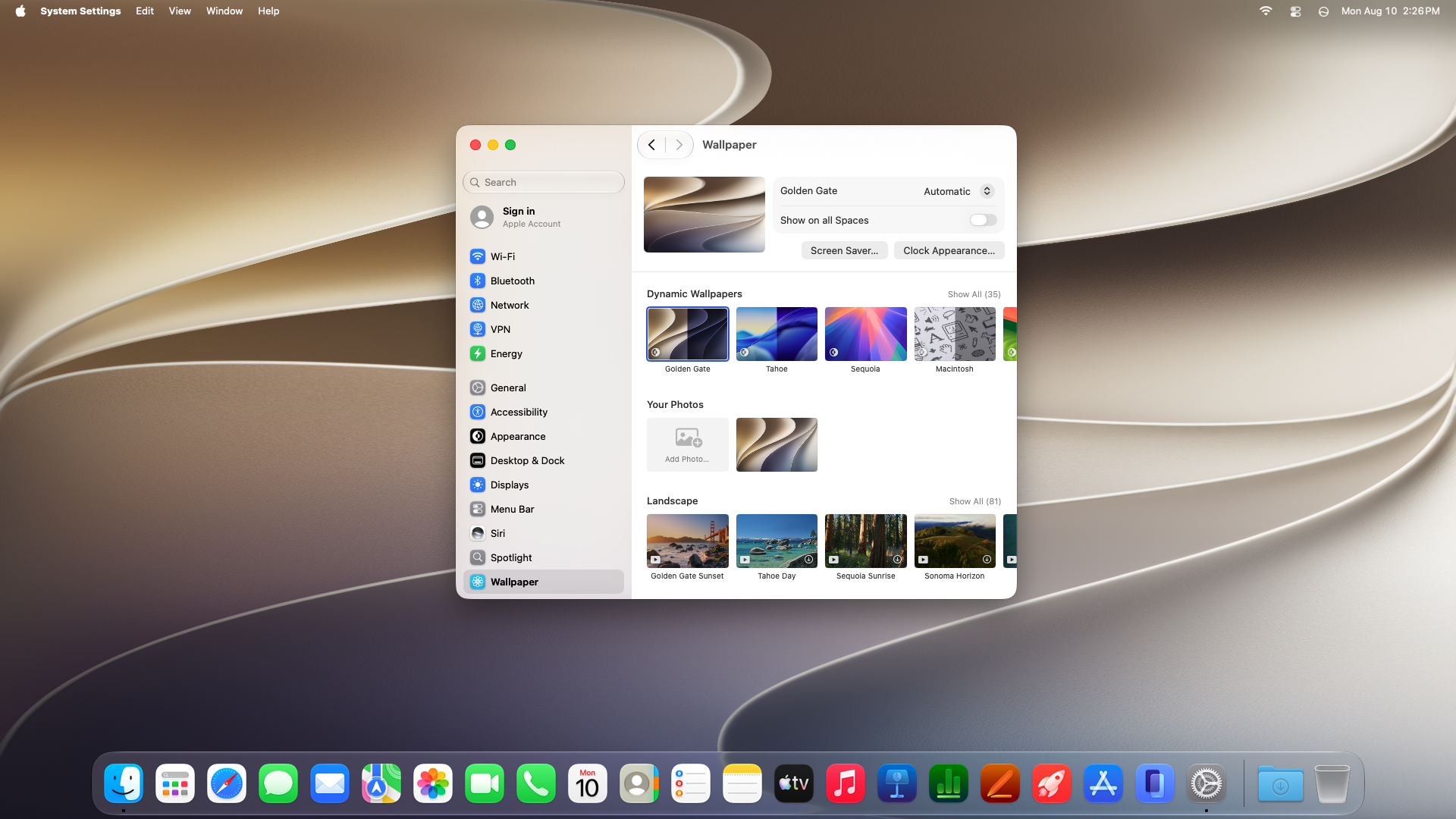Open Wi-Fi settings icon in sidebar

tap(478, 256)
